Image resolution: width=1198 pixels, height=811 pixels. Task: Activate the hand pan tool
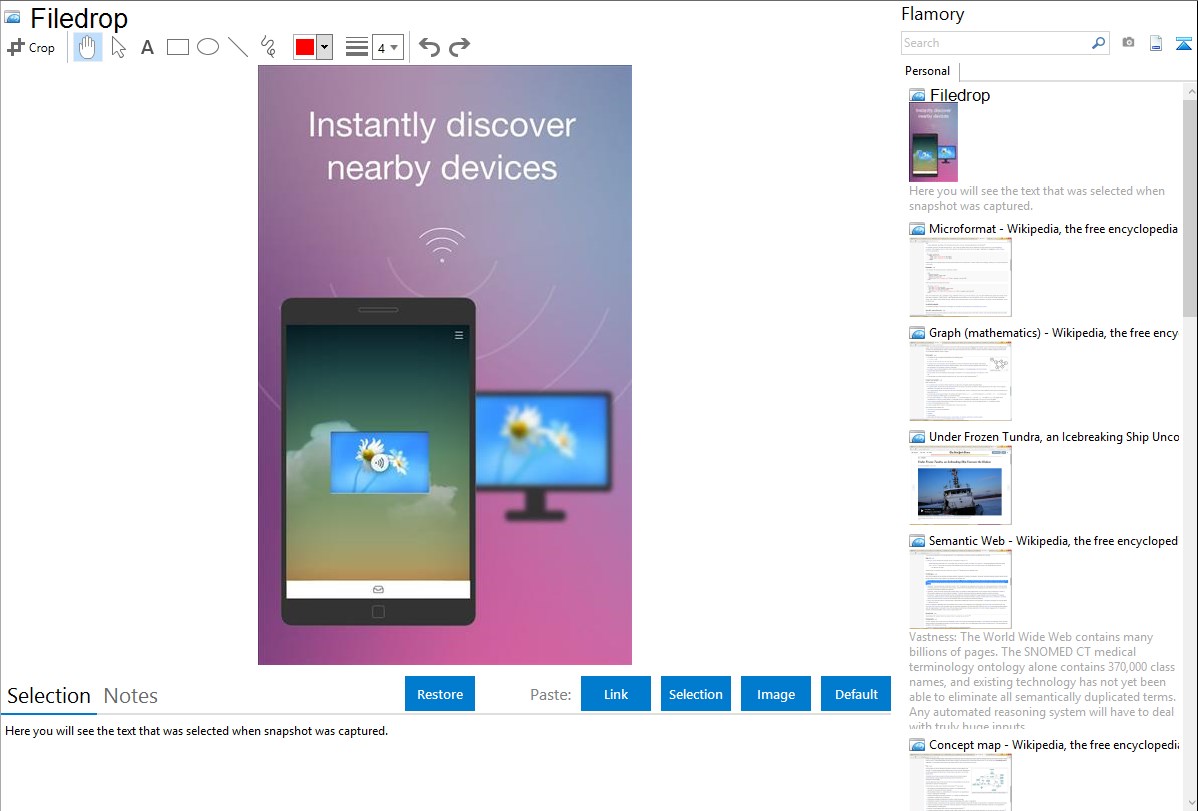tap(87, 47)
